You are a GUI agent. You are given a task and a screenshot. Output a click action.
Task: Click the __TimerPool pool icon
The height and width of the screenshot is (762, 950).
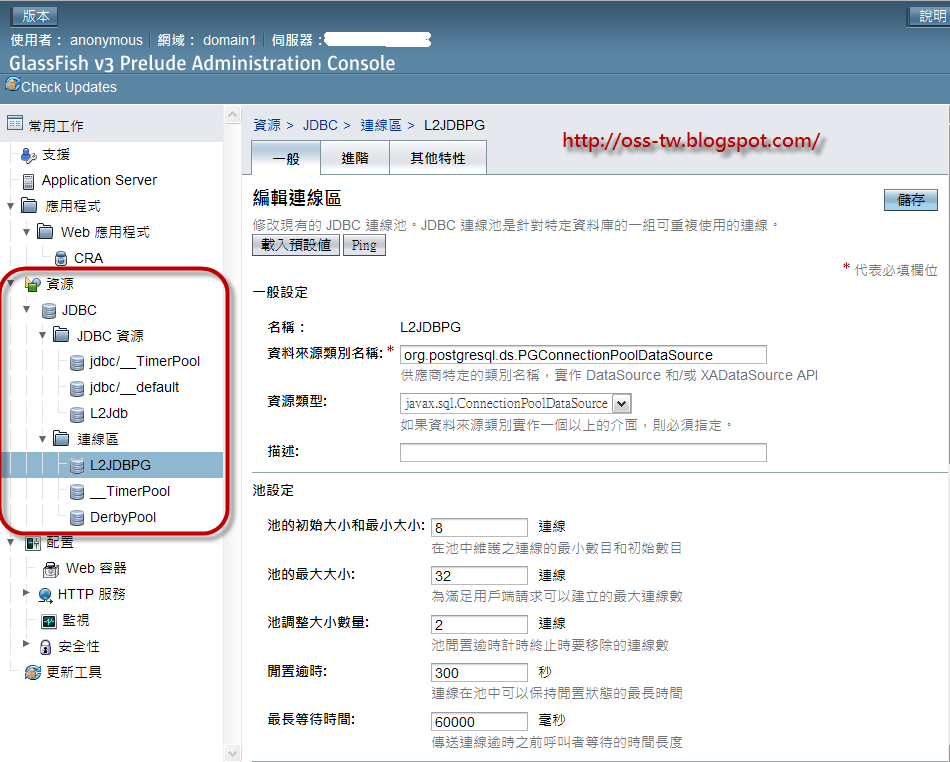click(76, 491)
